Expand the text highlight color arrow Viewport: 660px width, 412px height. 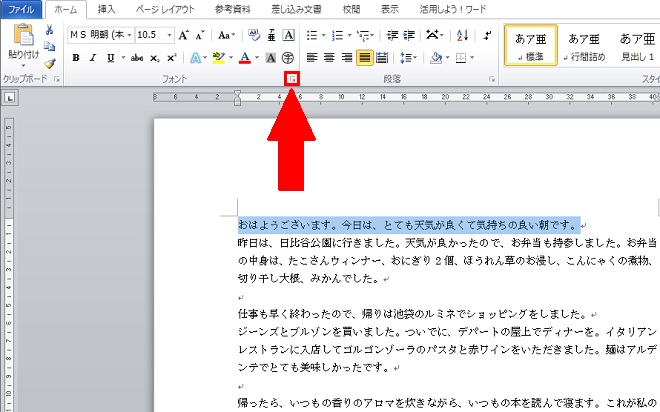[231, 58]
